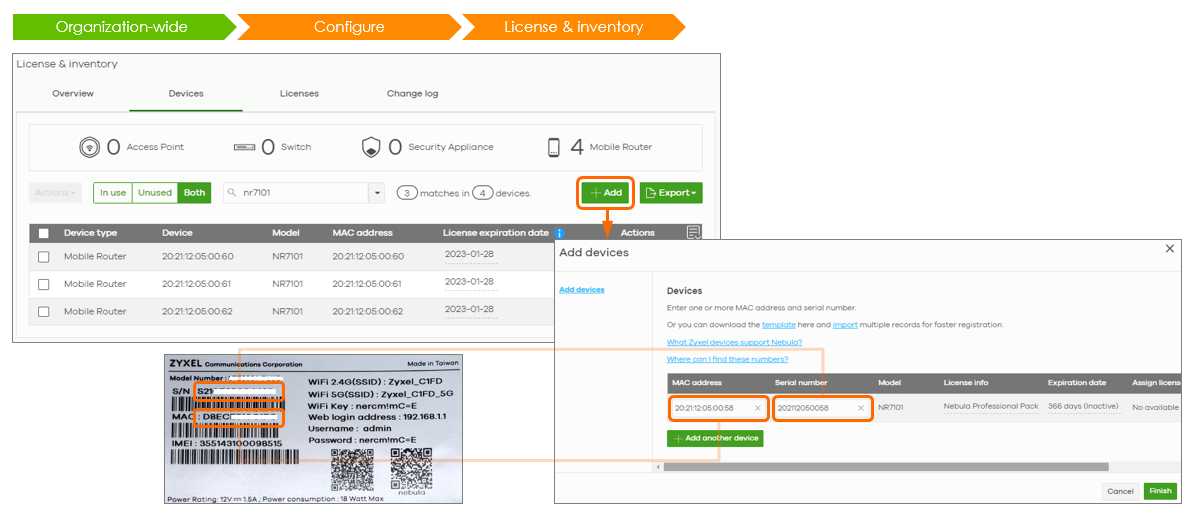Expand the search box dropdown arrow
Screen dimensions: 1195x516
click(377, 193)
